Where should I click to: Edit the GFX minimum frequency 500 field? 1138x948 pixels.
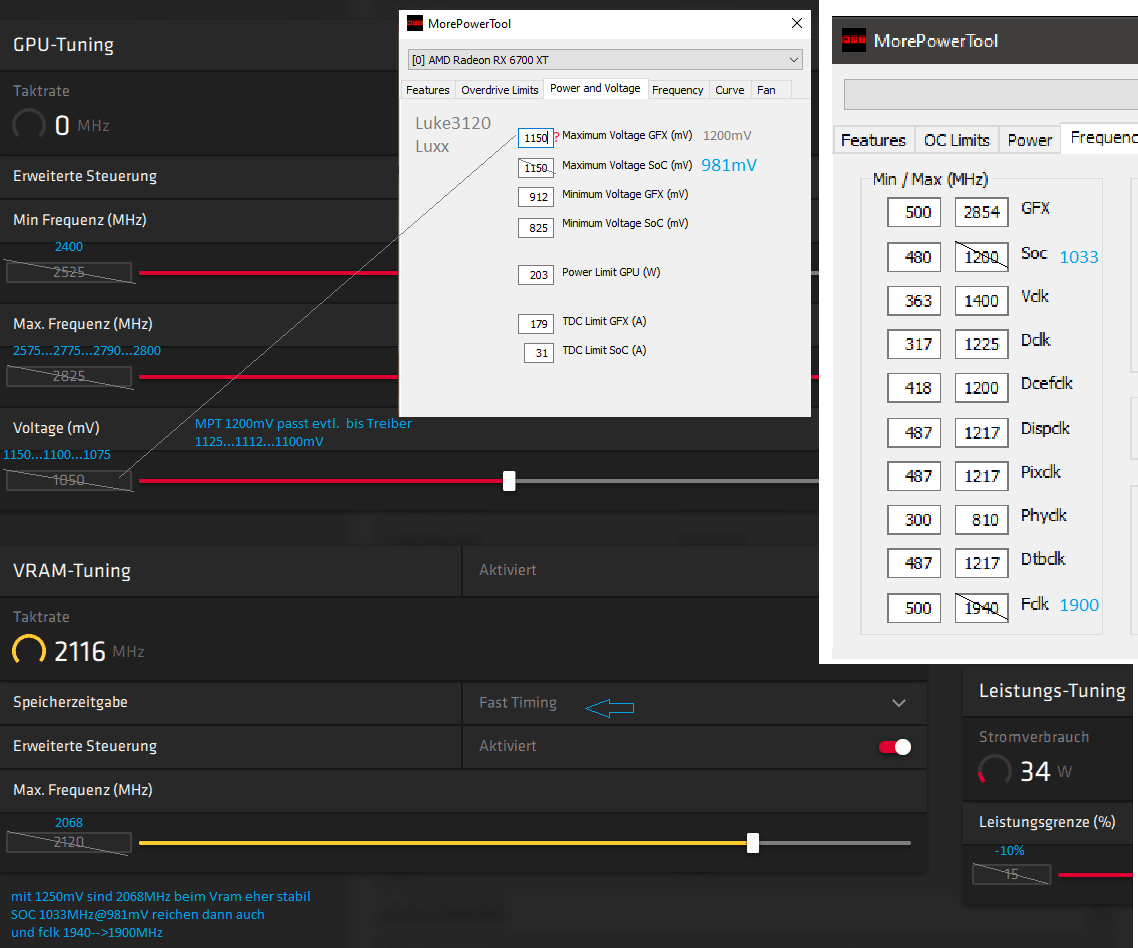pos(914,212)
